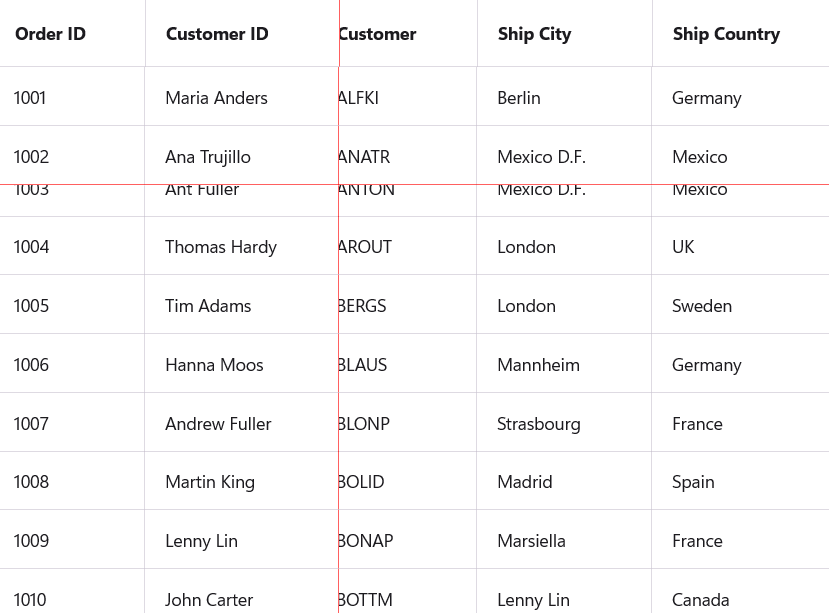This screenshot has height=613, width=829.
Task: Select the AROUT customer cell
Action: [x=366, y=247]
